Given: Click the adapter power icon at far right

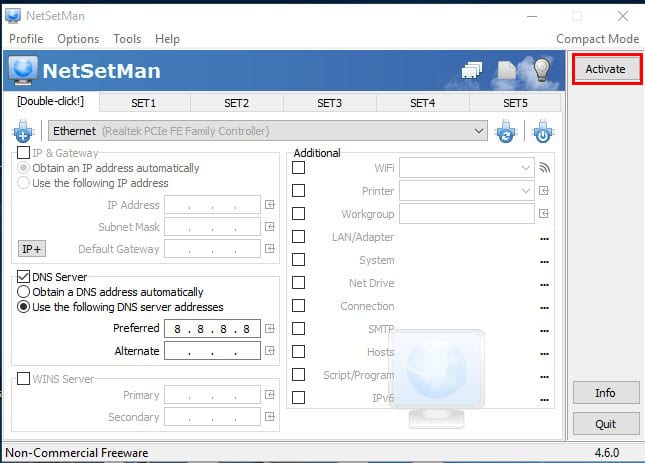Looking at the screenshot, I should [x=542, y=131].
